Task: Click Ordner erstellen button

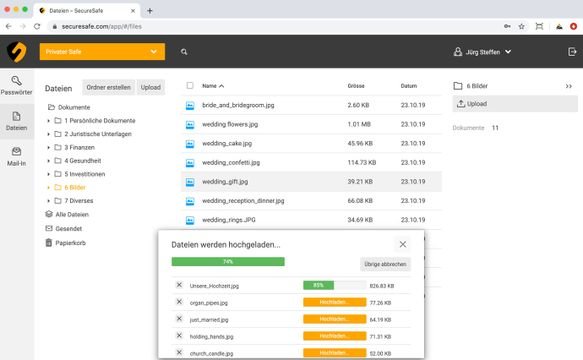Action: [x=109, y=87]
